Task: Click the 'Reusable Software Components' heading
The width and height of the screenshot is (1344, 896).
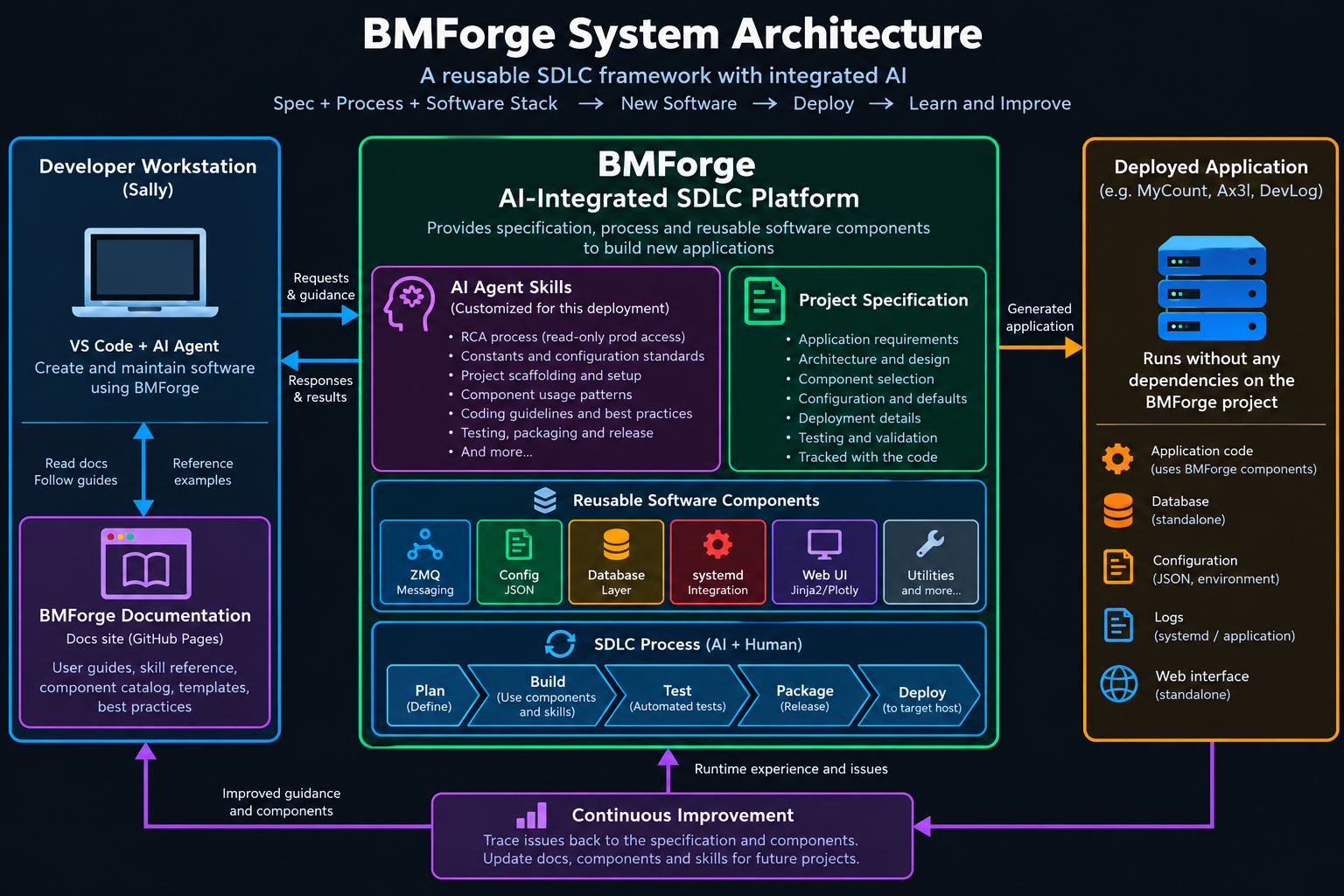Action: coord(696,500)
